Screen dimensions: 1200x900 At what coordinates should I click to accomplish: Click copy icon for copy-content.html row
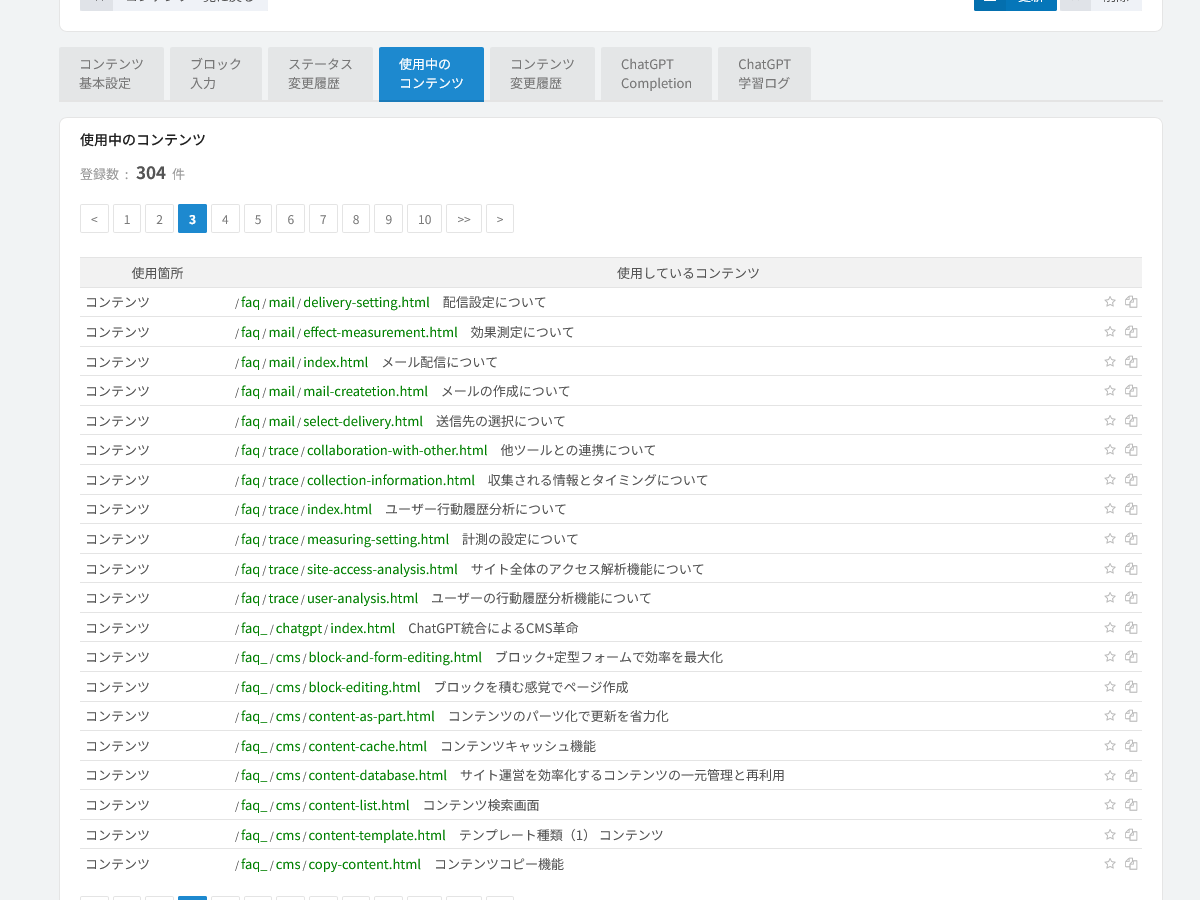[1131, 864]
